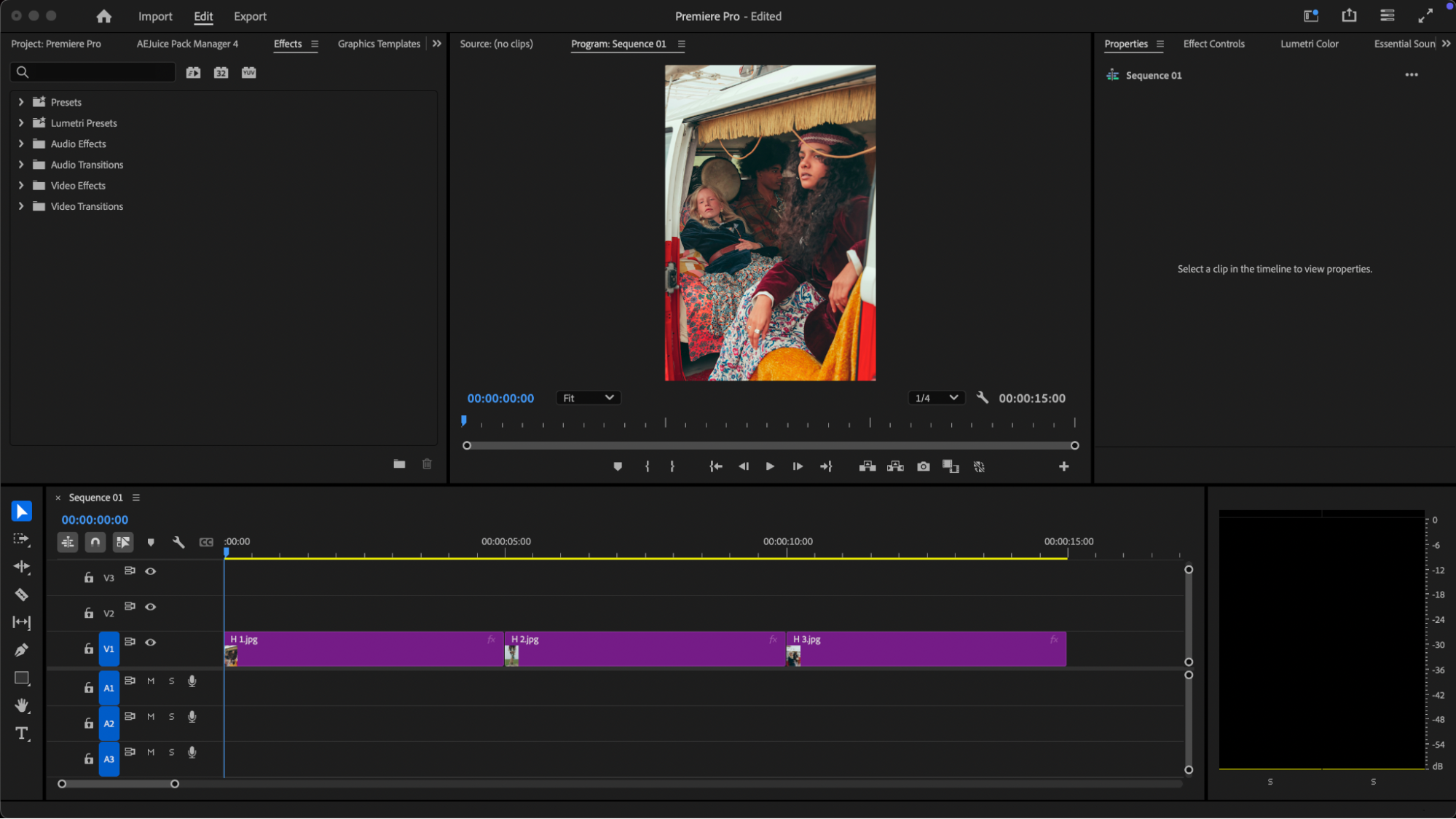Open playback resolution 1/4 dropdown
This screenshot has width=1456, height=819.
(936, 398)
